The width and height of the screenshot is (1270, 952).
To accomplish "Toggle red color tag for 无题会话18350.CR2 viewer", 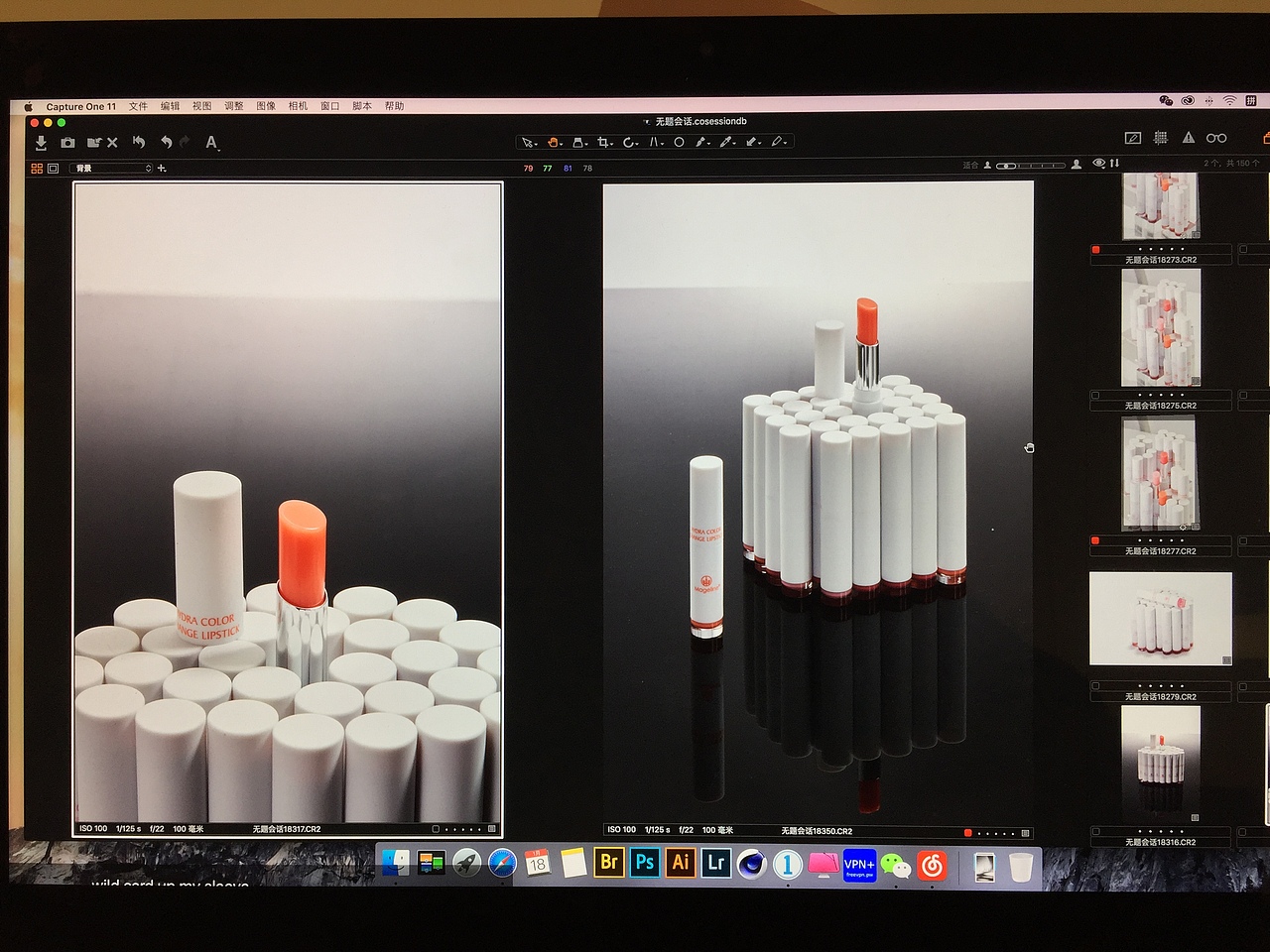I will pyautogui.click(x=967, y=833).
